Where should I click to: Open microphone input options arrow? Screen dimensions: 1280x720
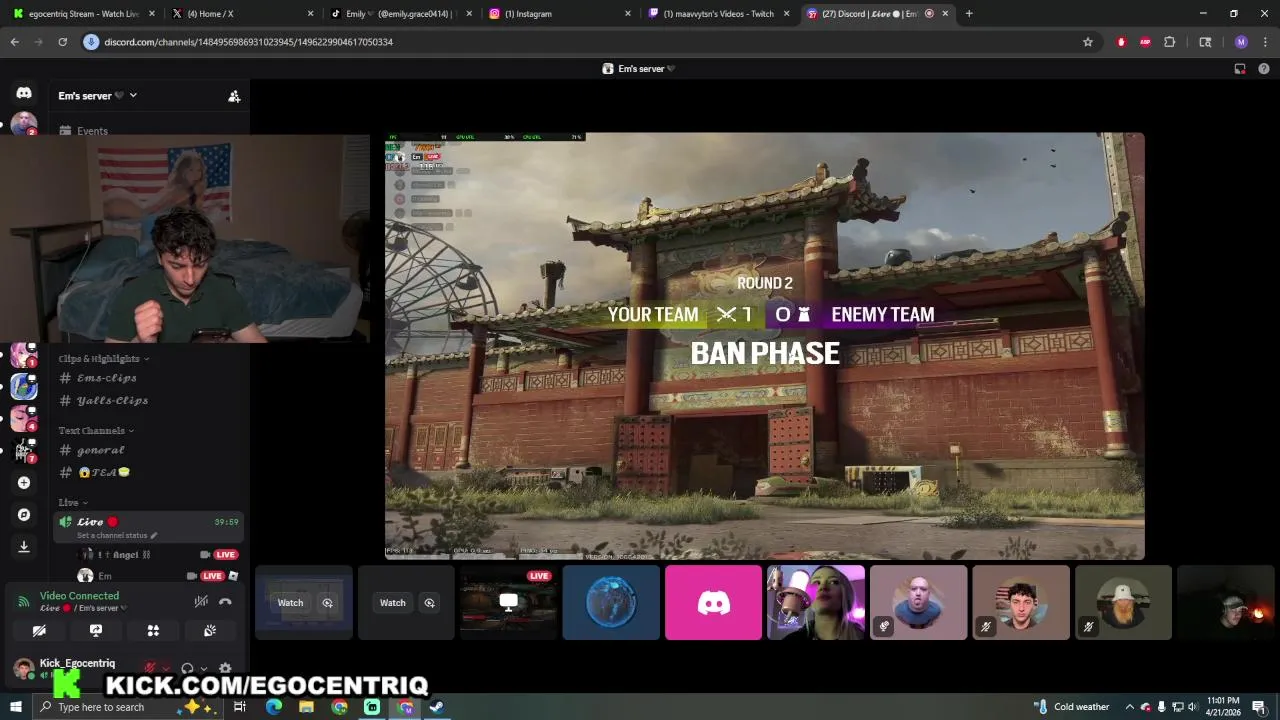click(166, 669)
